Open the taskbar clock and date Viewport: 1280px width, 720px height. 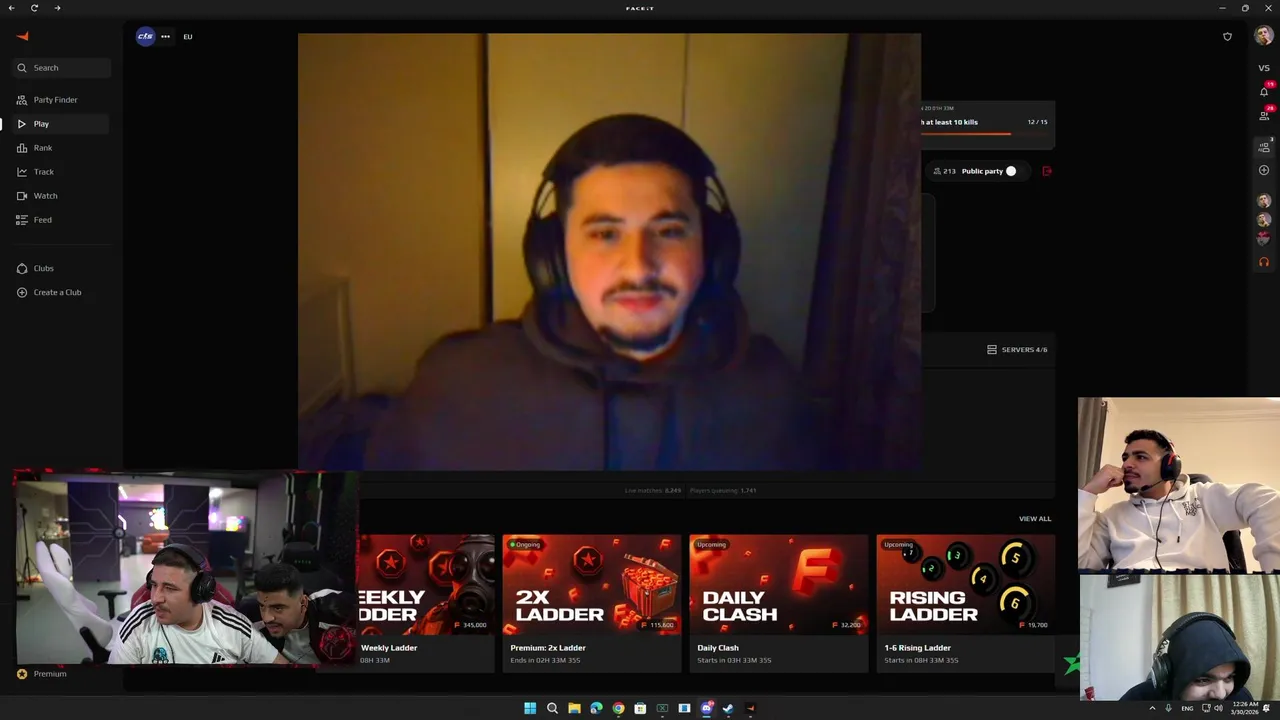[1245, 708]
